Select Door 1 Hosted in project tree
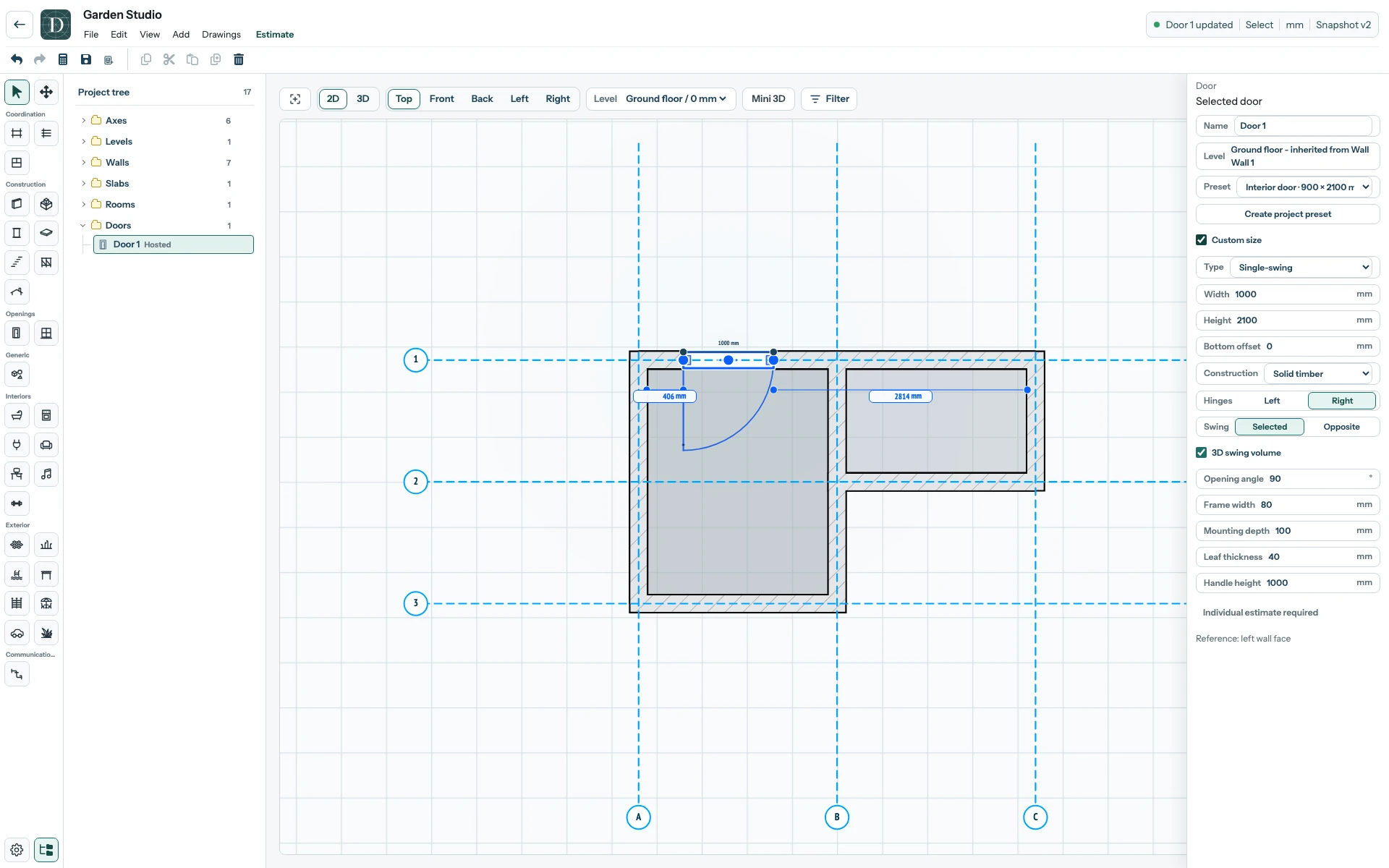 (174, 244)
